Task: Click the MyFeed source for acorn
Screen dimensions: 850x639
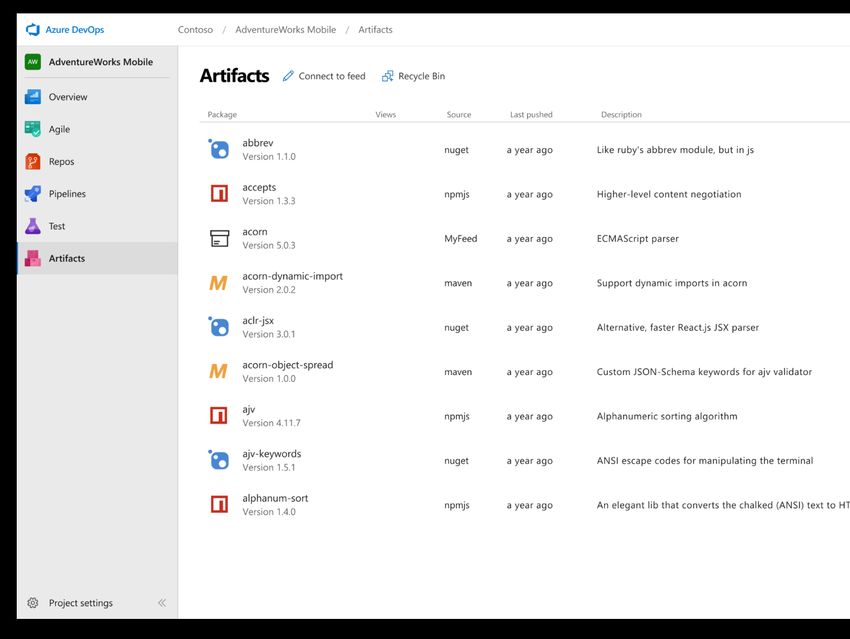Action: (x=461, y=238)
